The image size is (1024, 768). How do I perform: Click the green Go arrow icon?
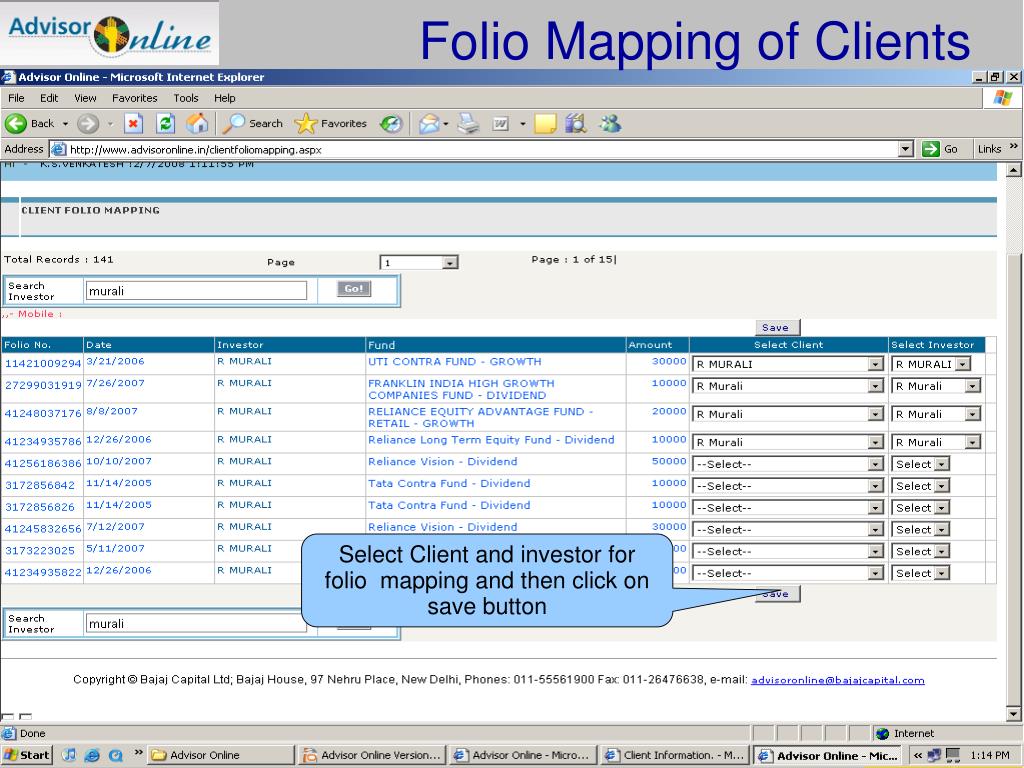pos(931,150)
